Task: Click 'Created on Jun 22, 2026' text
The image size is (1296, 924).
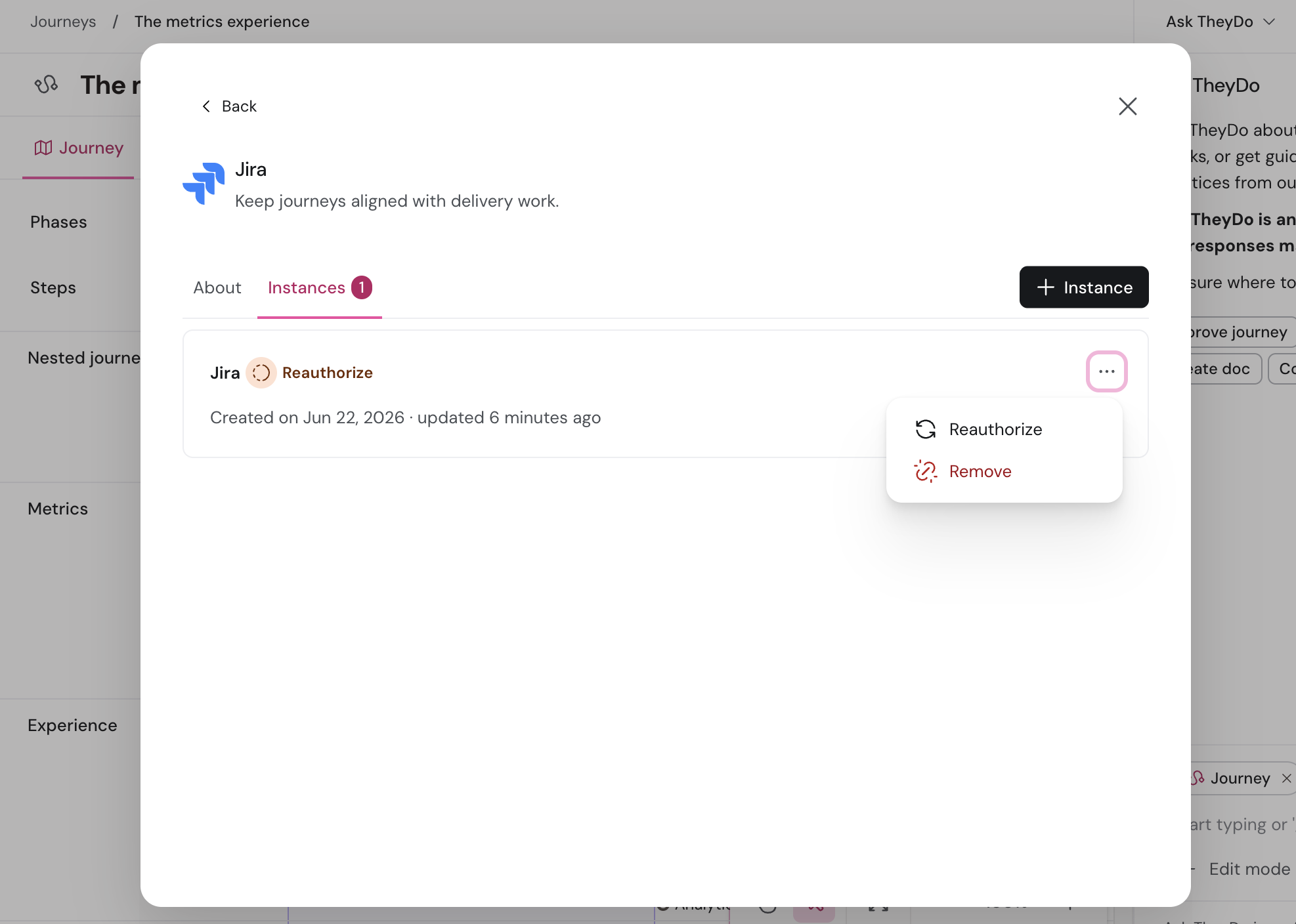Action: [307, 418]
